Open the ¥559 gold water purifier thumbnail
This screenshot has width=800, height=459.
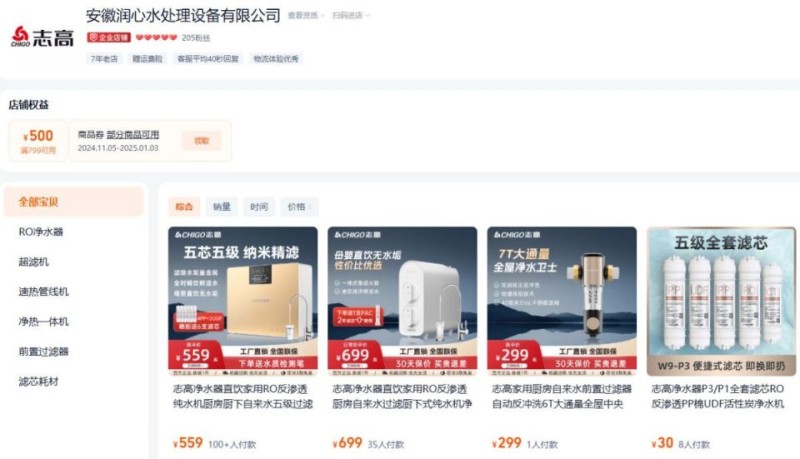click(243, 301)
